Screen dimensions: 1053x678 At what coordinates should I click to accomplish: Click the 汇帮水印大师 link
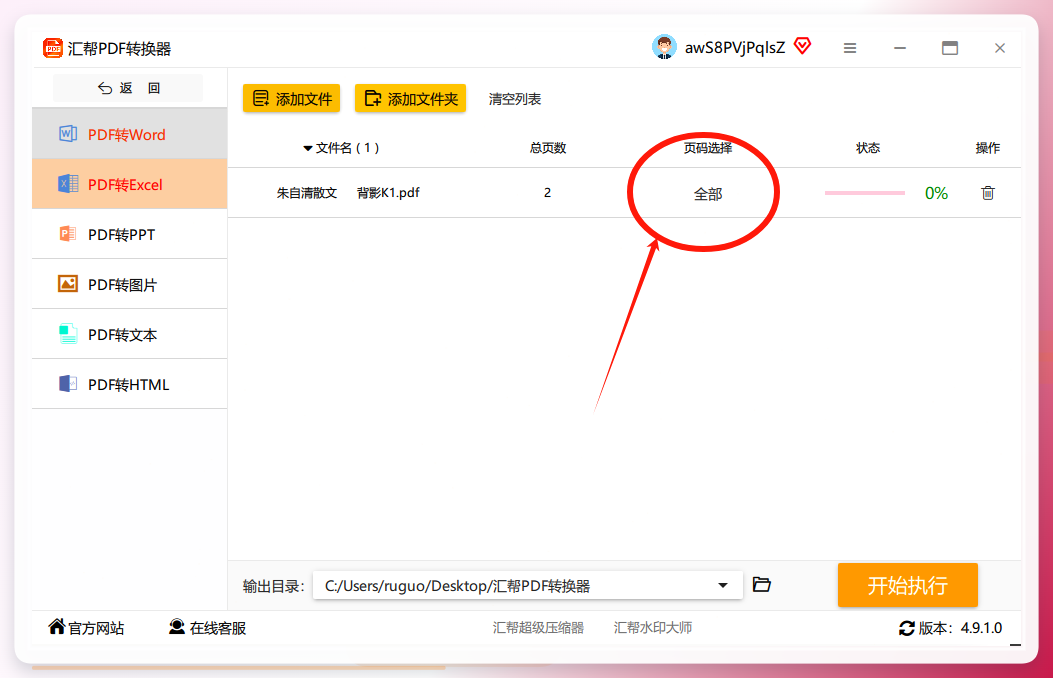[x=653, y=628]
